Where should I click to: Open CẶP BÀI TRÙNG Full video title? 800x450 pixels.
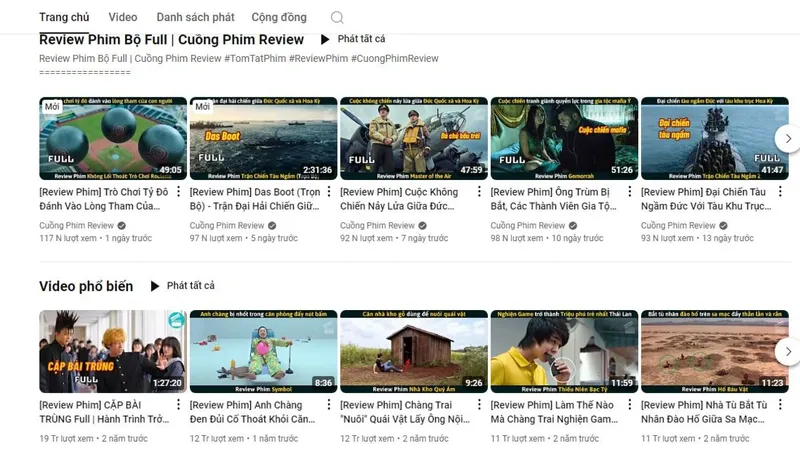point(104,412)
